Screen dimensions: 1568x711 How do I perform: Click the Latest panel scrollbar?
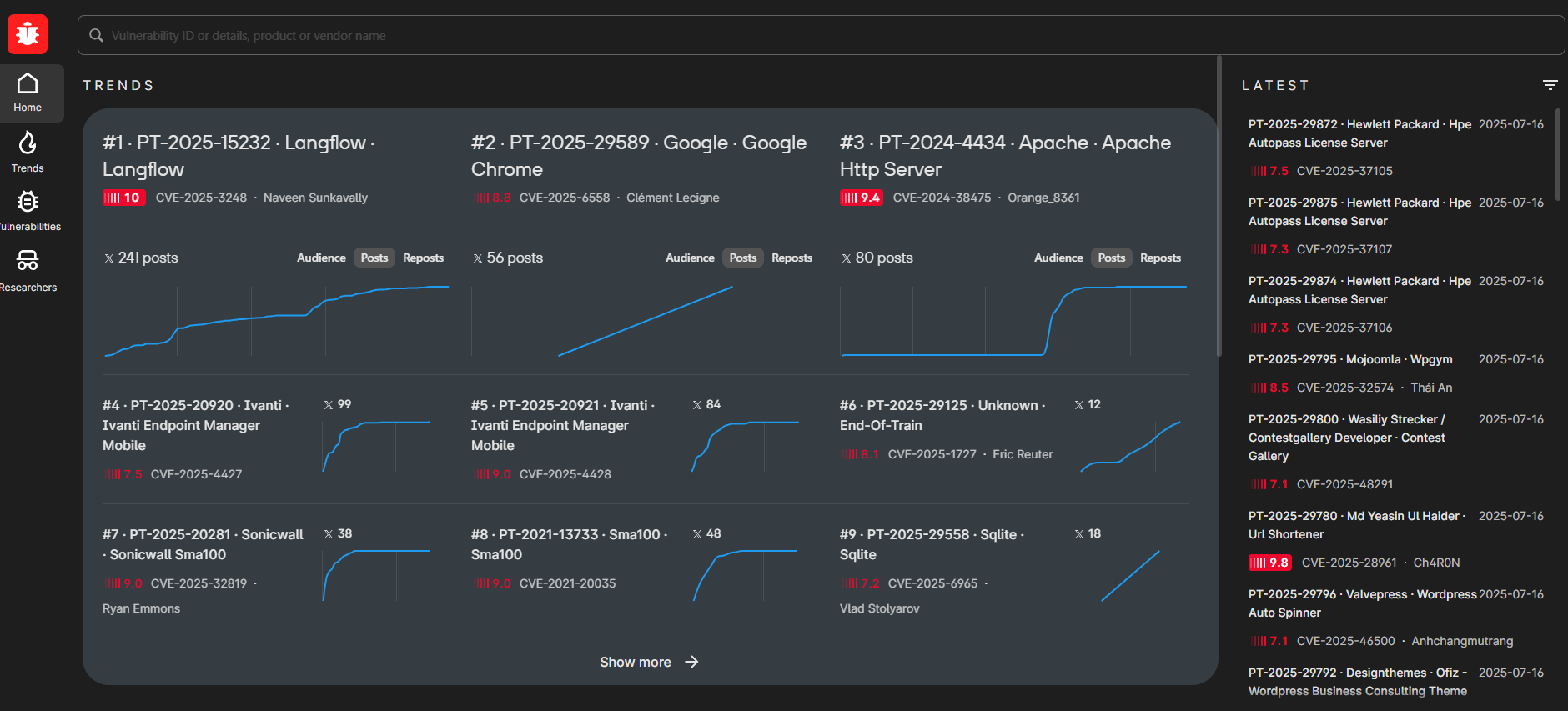click(x=1557, y=154)
